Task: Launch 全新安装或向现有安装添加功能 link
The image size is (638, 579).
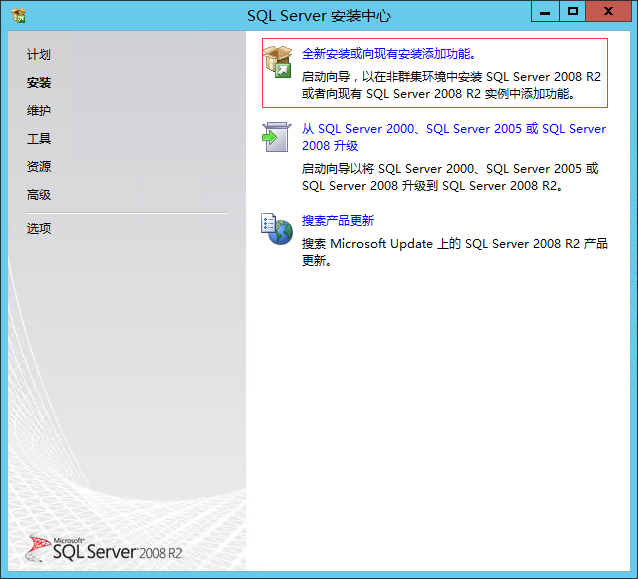Action: (x=389, y=54)
